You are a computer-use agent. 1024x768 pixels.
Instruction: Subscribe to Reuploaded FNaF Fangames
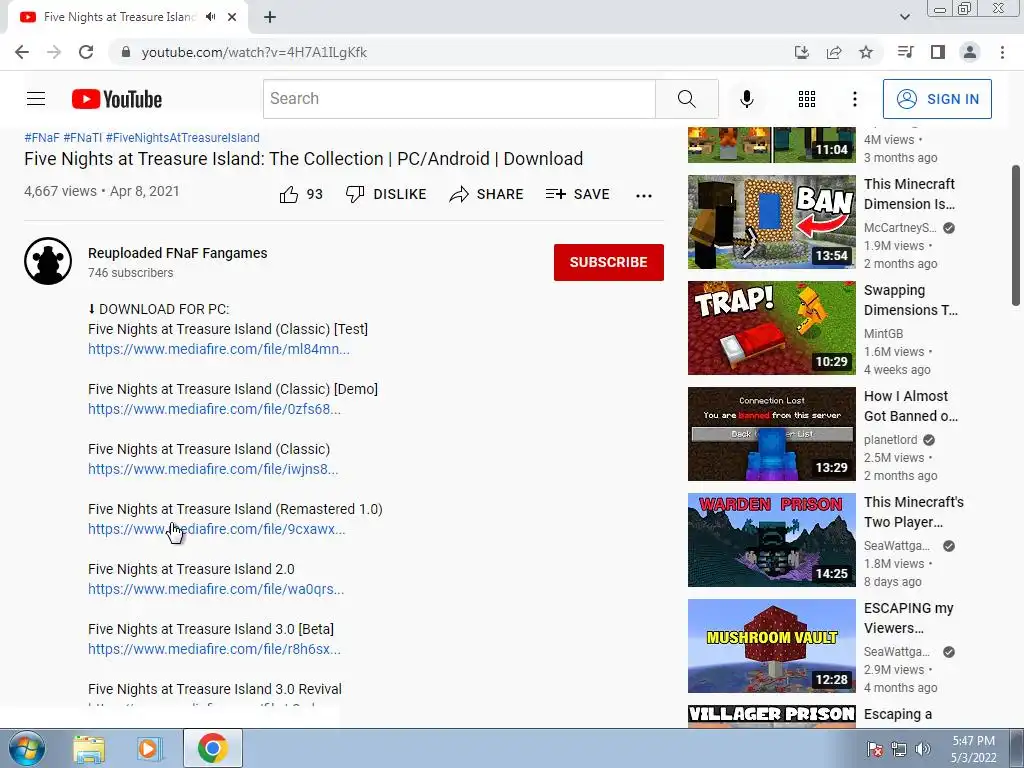pos(609,262)
